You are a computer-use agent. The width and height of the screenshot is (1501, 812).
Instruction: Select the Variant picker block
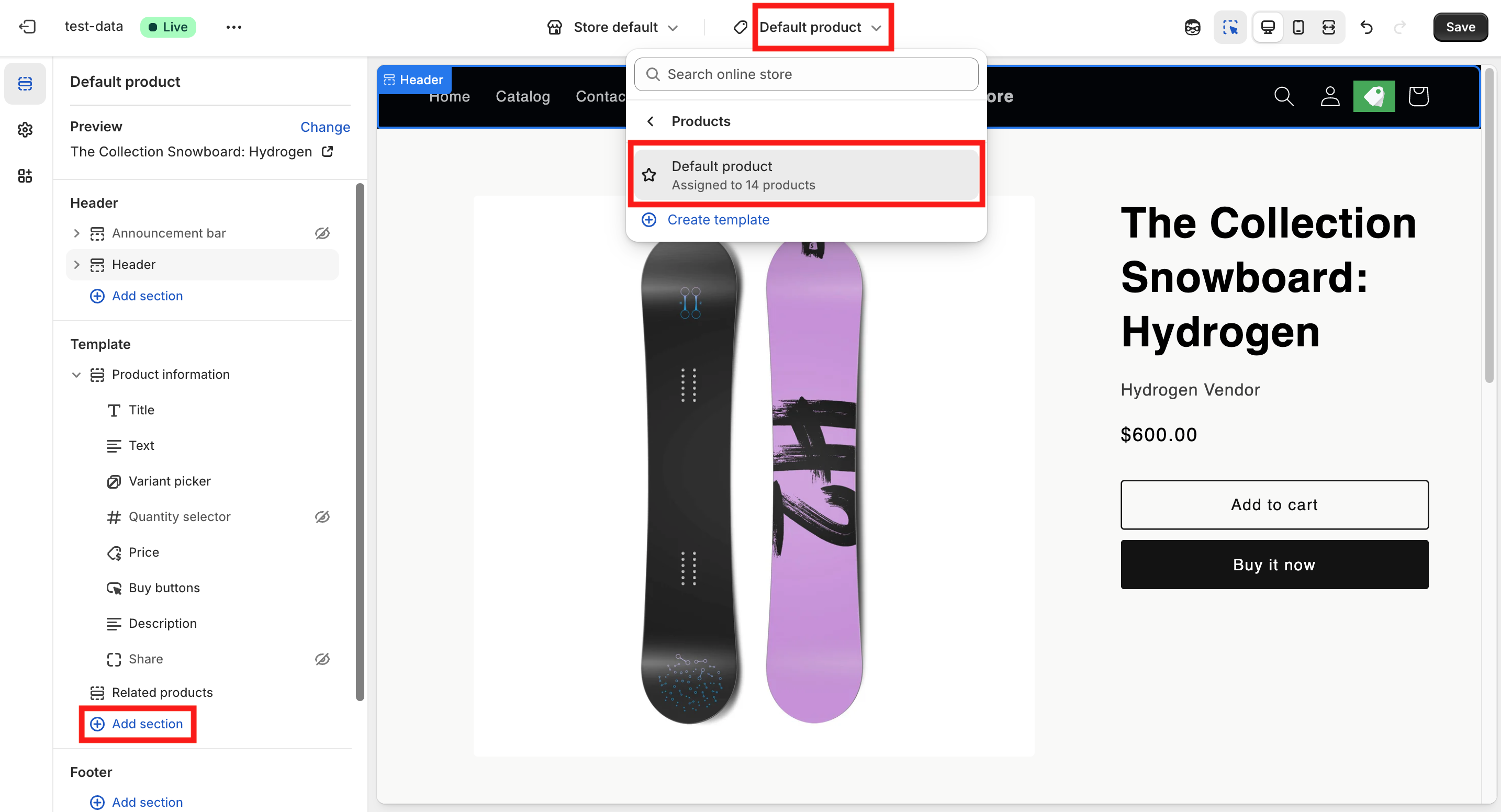[x=169, y=481]
